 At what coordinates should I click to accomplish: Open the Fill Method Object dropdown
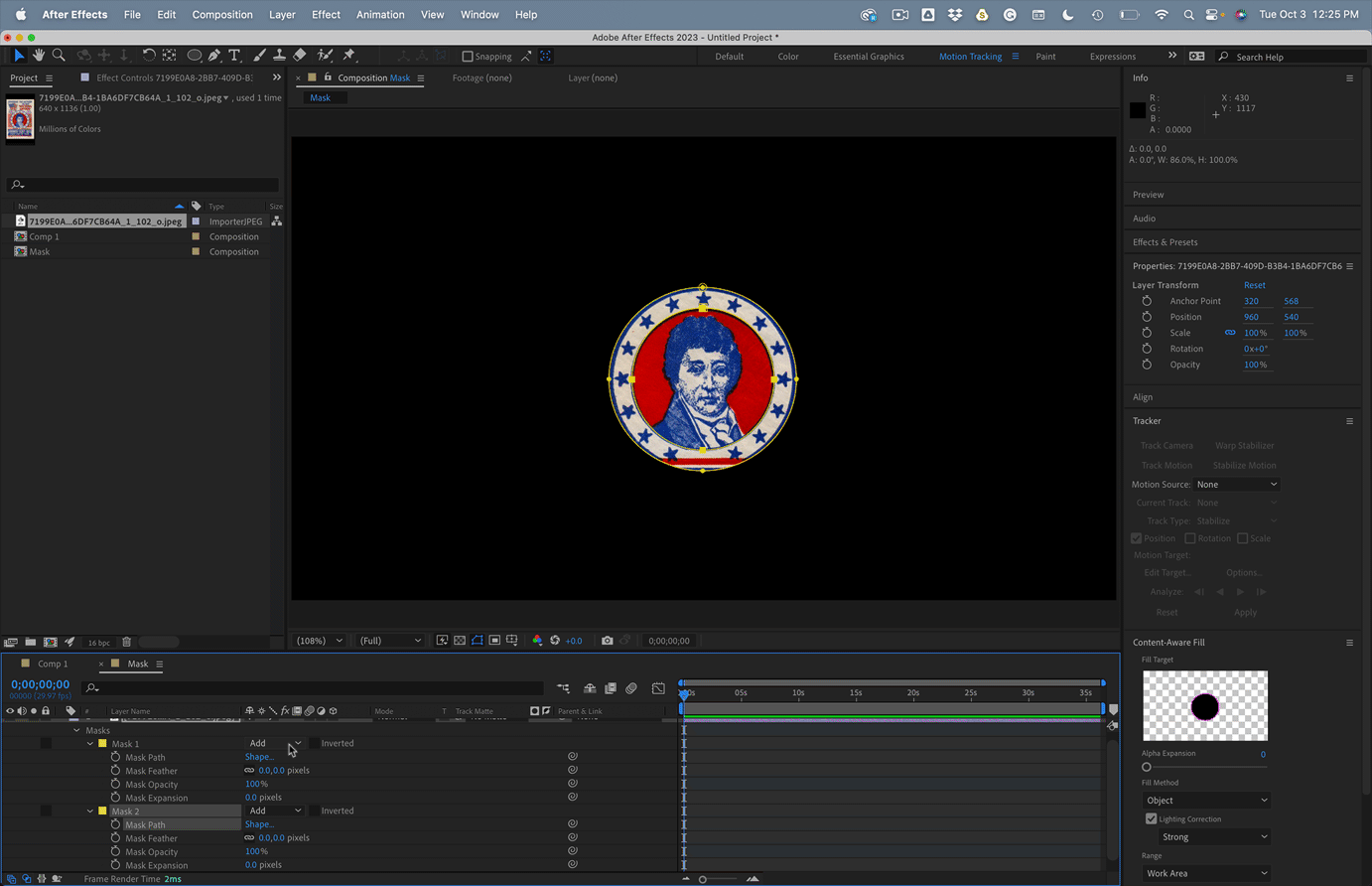1206,801
